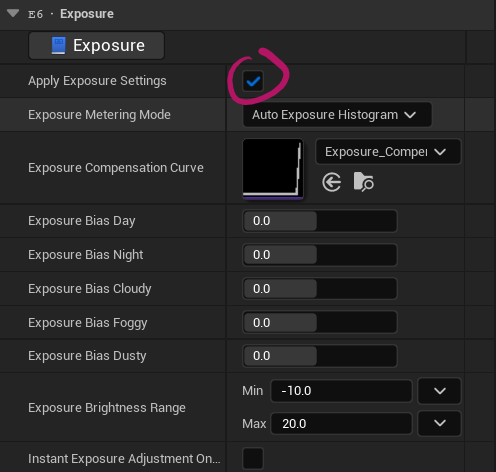Click the Exposure documentation button
This screenshot has height=472, width=496.
pos(96,45)
